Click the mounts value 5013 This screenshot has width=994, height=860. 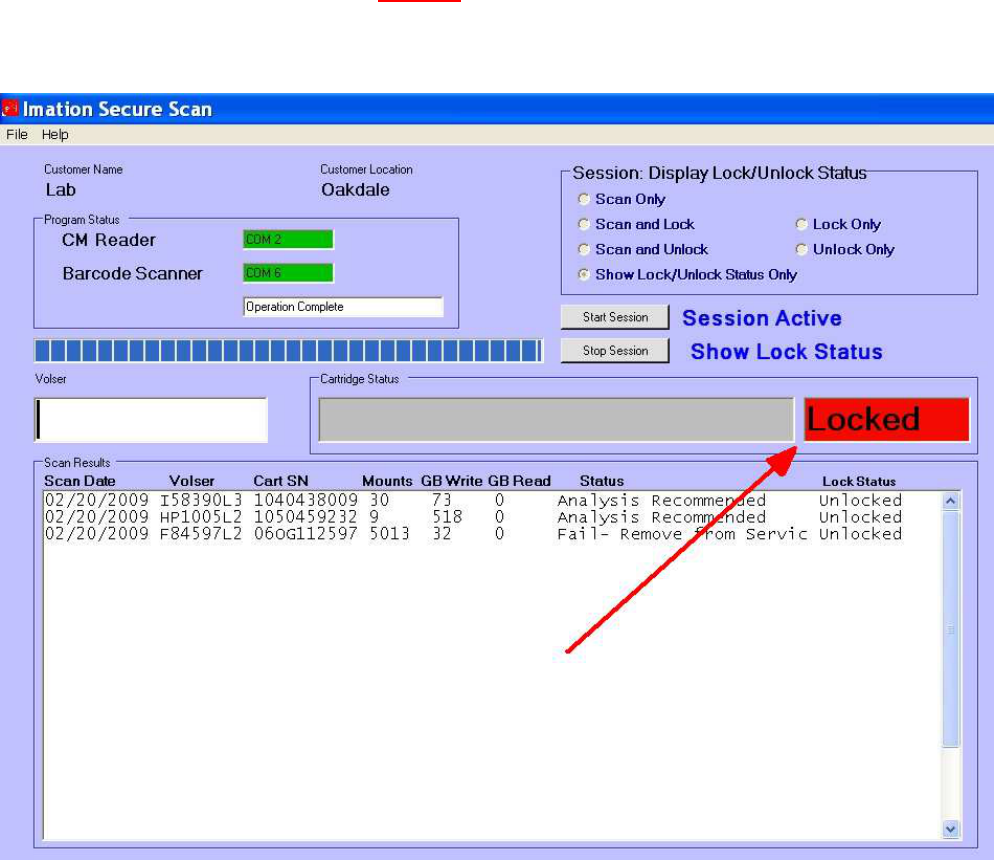[389, 534]
